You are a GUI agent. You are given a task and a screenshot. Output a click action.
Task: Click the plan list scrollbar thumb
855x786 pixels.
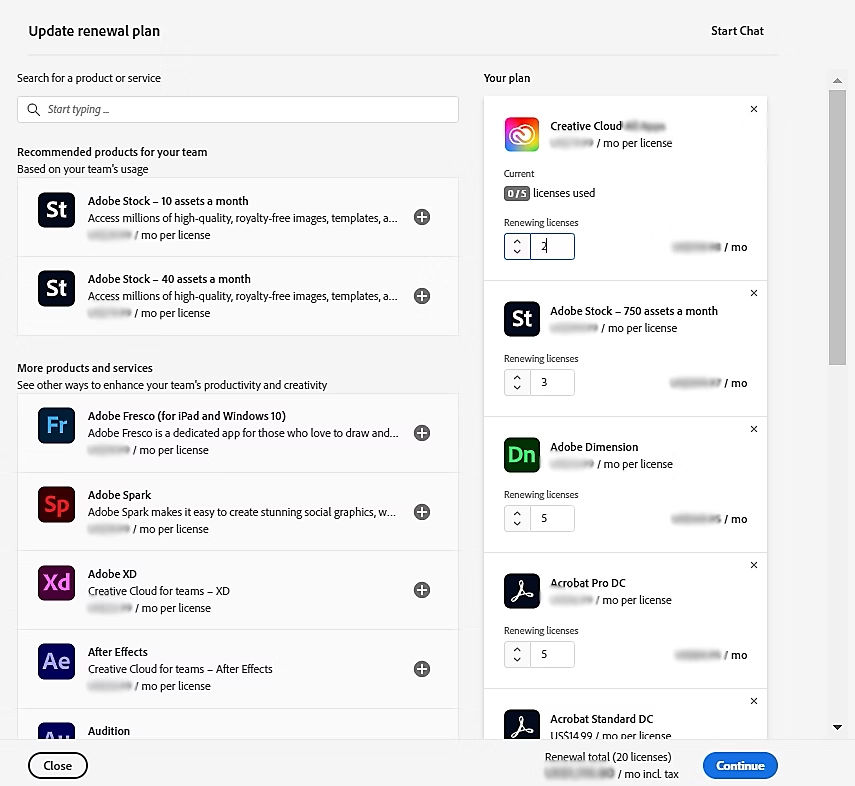837,227
